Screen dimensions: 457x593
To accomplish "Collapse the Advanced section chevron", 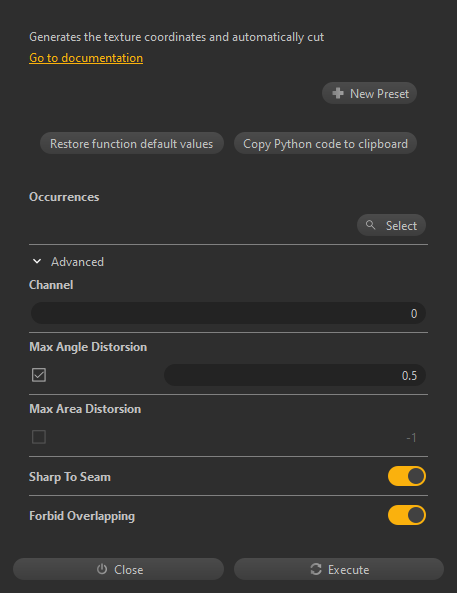I will pos(37,261).
